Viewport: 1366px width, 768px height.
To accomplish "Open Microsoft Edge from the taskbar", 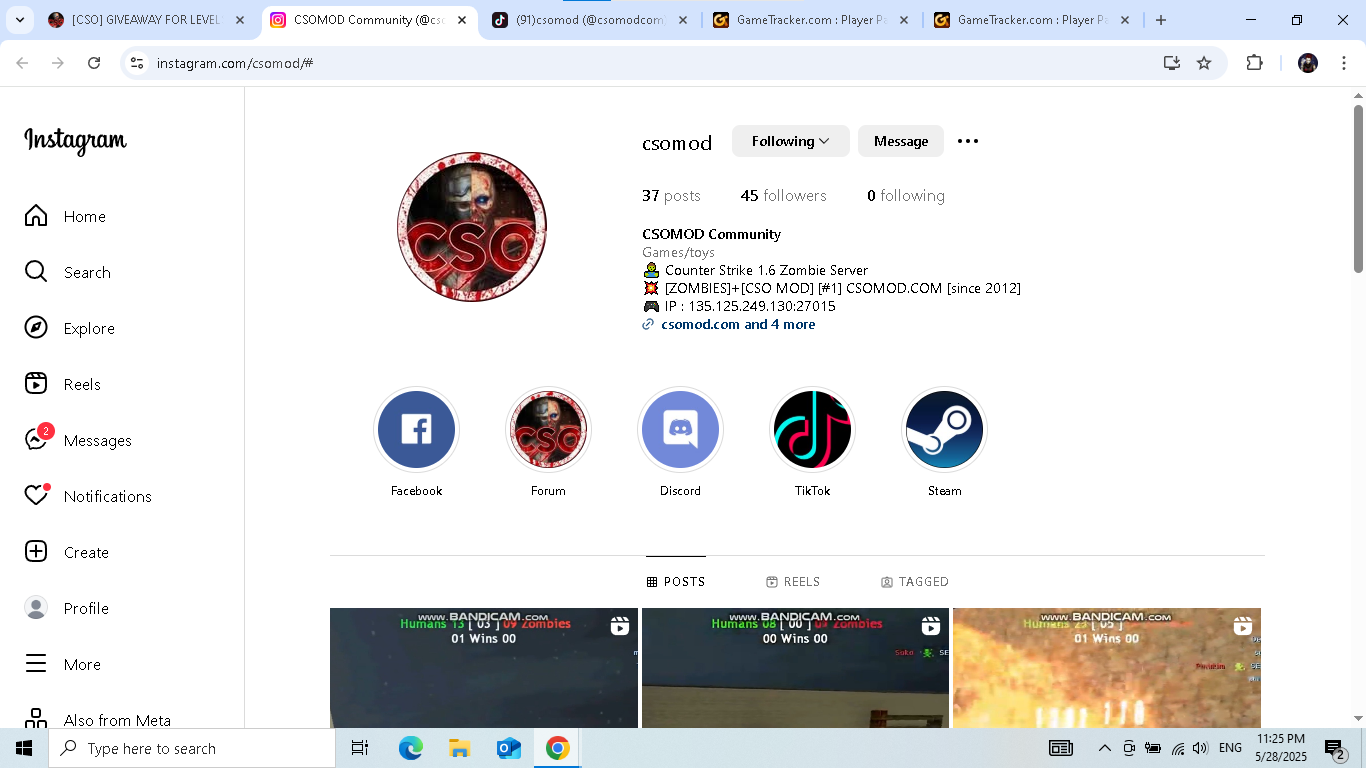I will [410, 748].
